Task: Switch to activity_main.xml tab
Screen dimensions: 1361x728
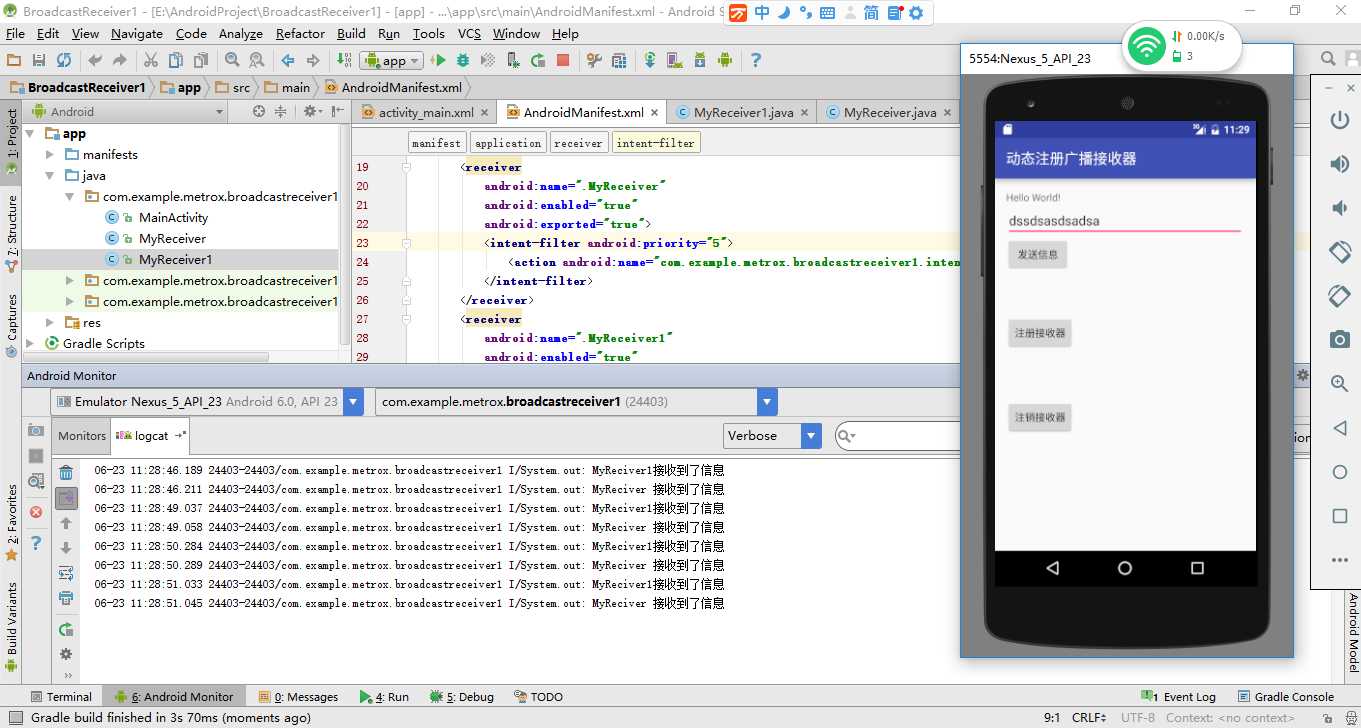Action: (426, 112)
